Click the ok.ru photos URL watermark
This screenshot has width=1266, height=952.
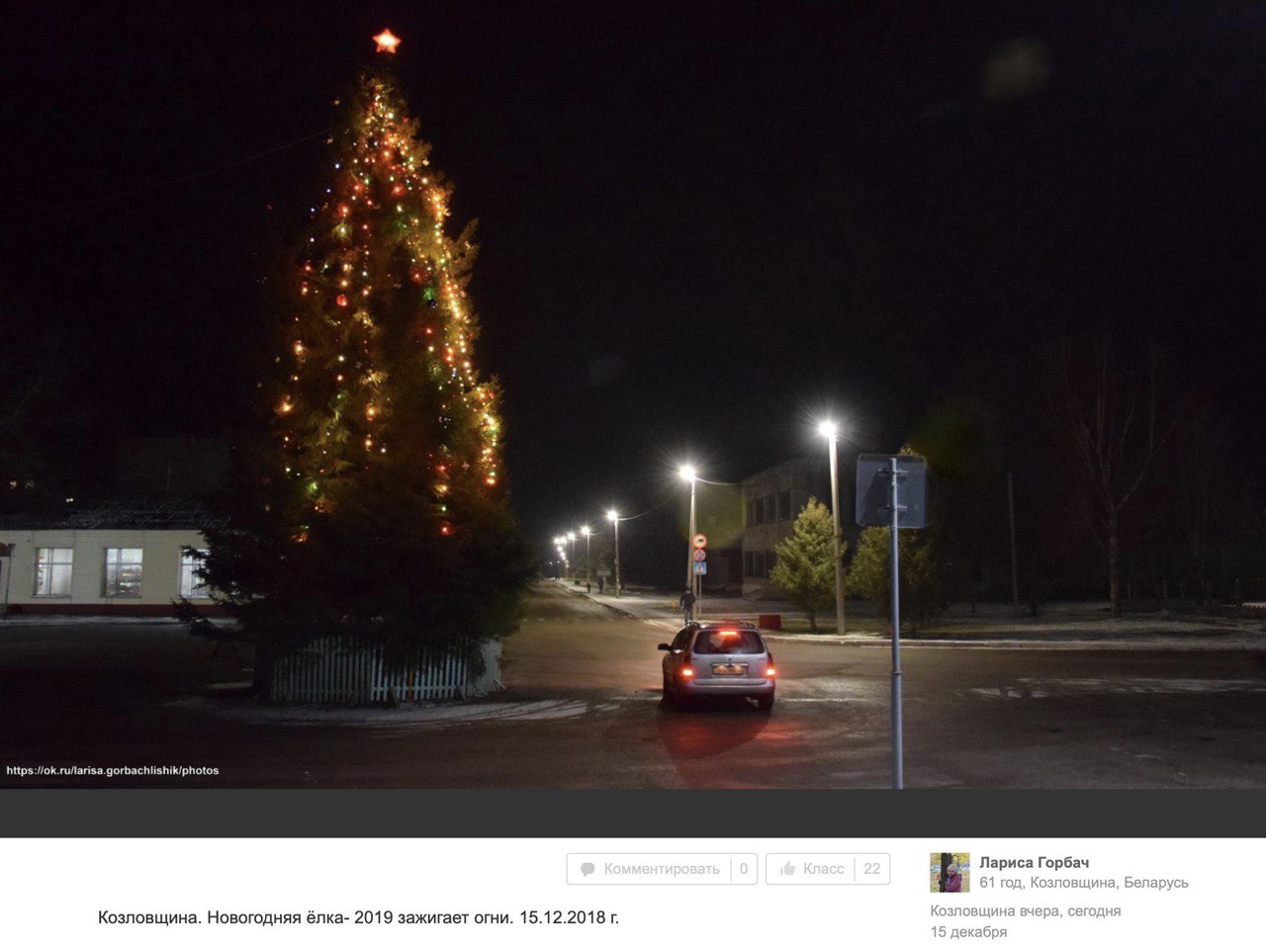point(113,771)
